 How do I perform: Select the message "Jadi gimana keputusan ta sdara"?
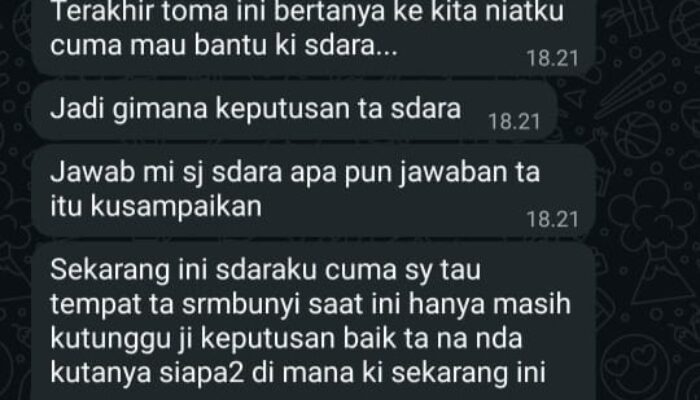[295, 110]
